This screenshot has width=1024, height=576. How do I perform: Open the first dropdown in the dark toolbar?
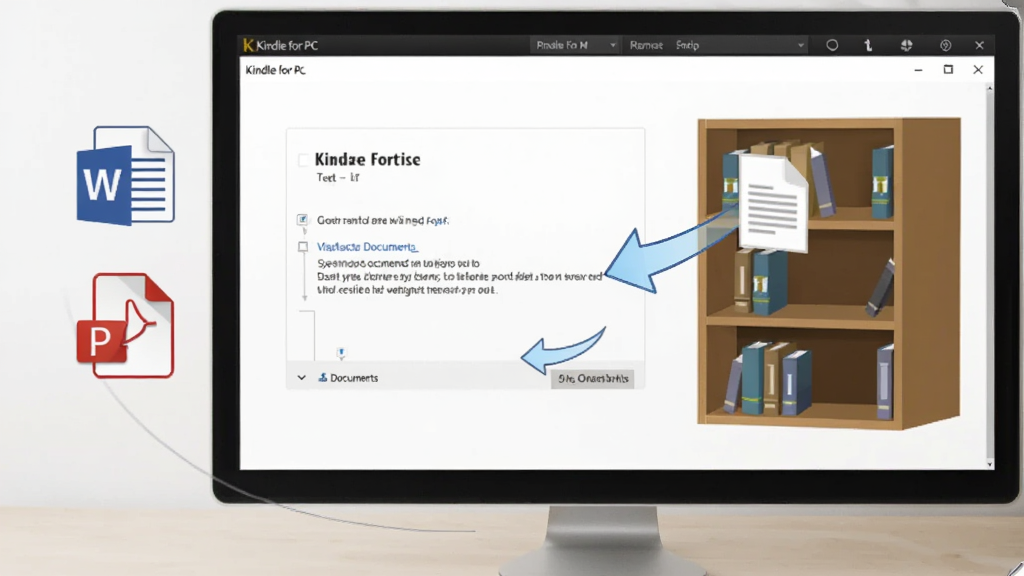point(574,45)
